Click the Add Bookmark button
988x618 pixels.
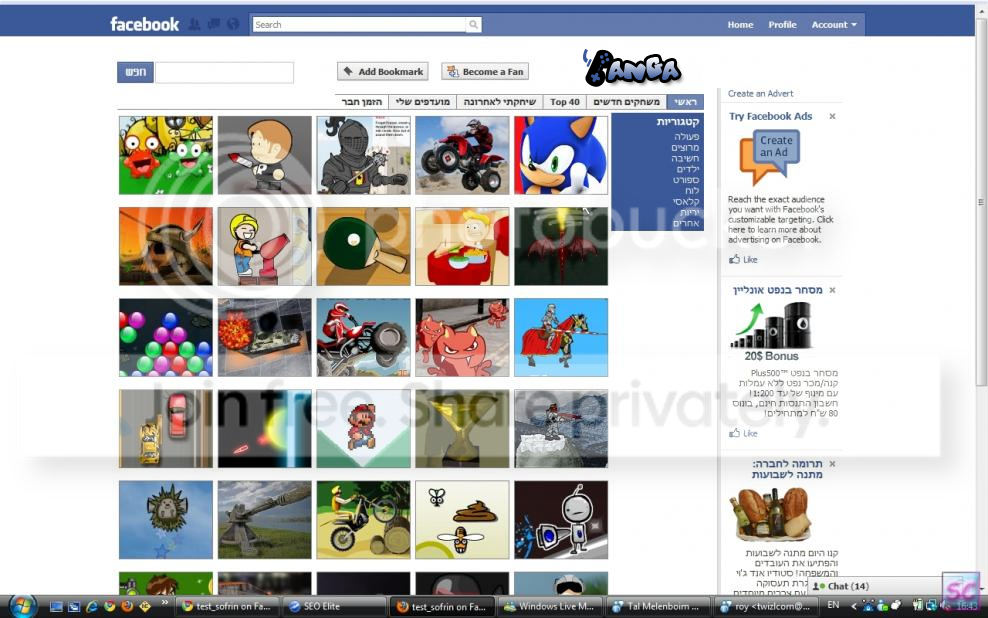point(382,71)
